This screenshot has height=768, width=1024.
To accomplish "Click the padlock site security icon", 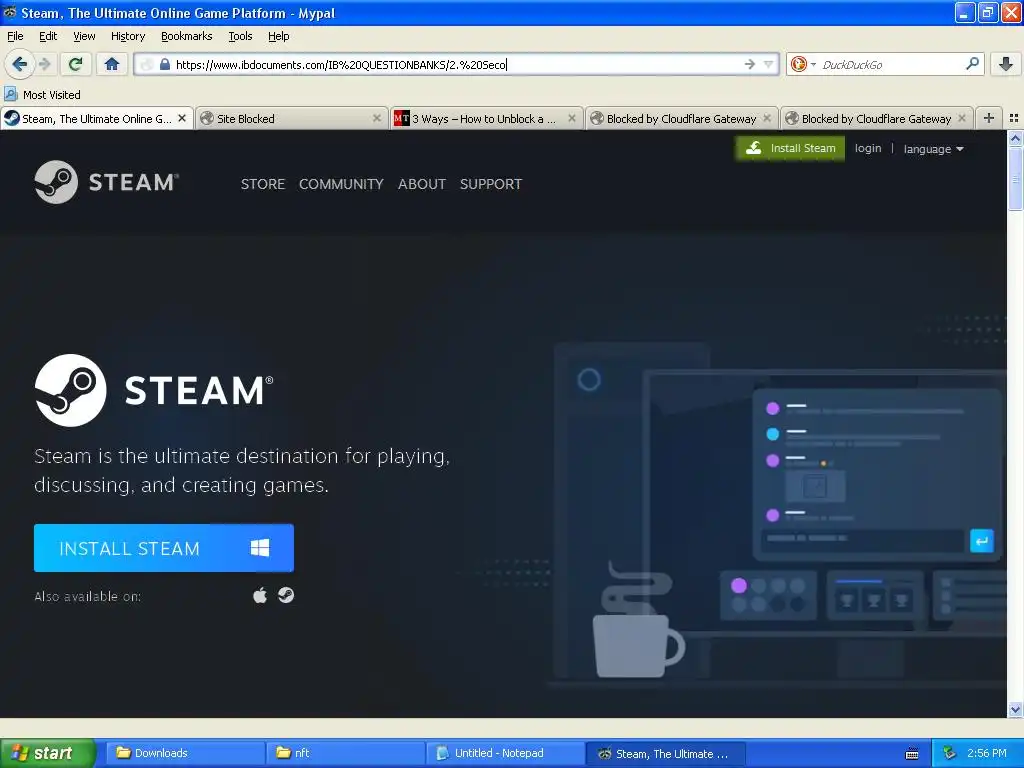I will pos(165,65).
